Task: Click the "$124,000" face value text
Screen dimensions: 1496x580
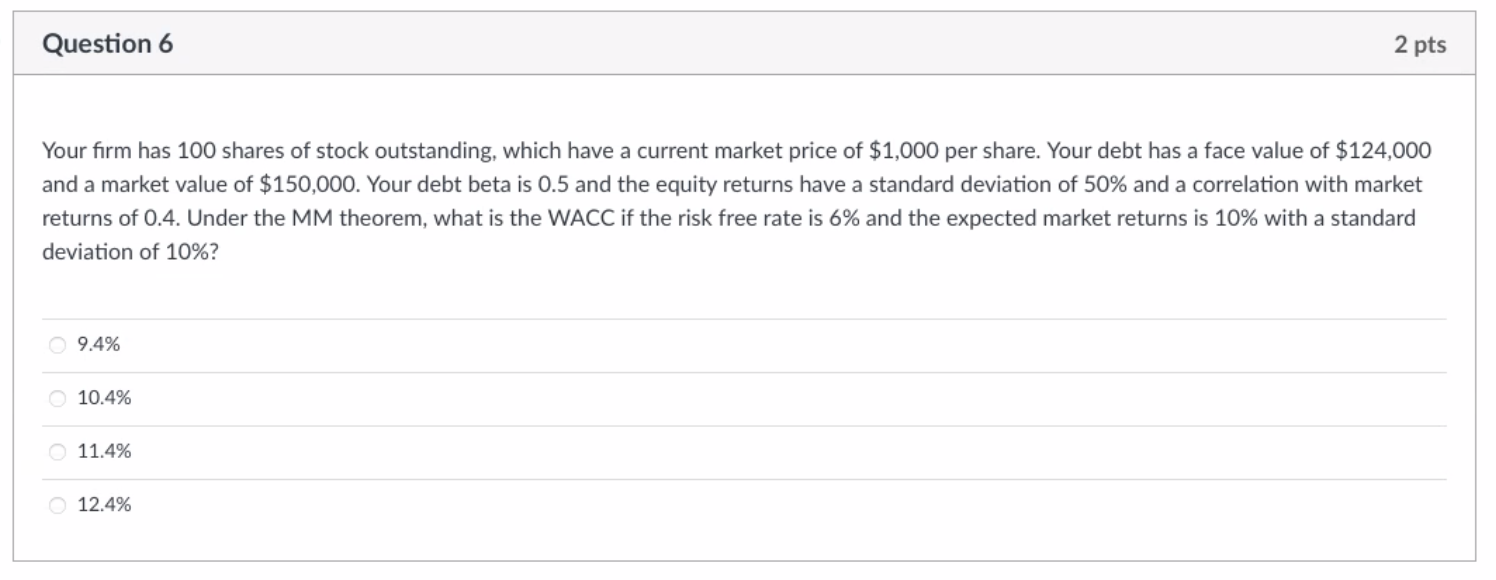Action: pos(1383,151)
